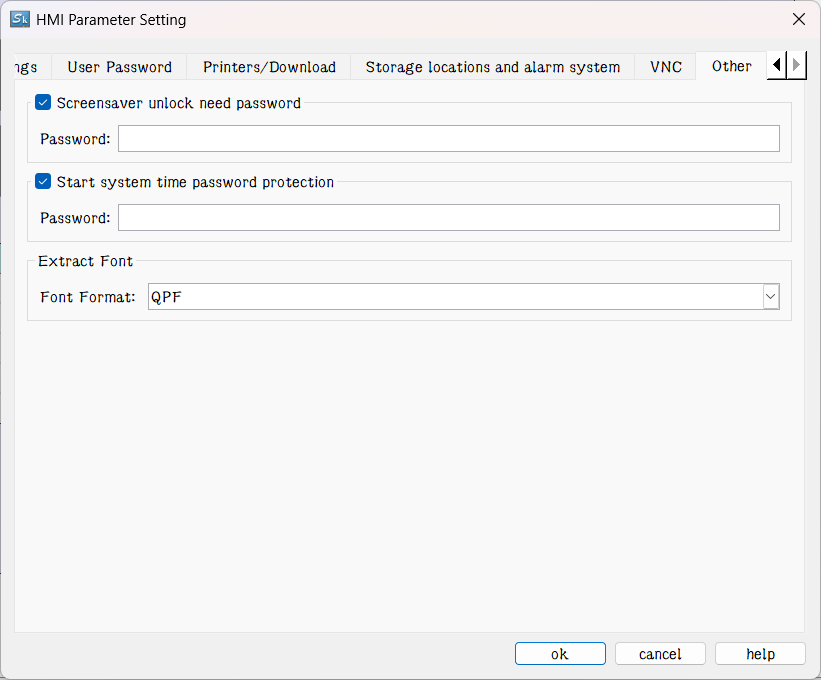Viewport: 821px width, 680px height.
Task: Select the Other tab
Action: point(731,66)
